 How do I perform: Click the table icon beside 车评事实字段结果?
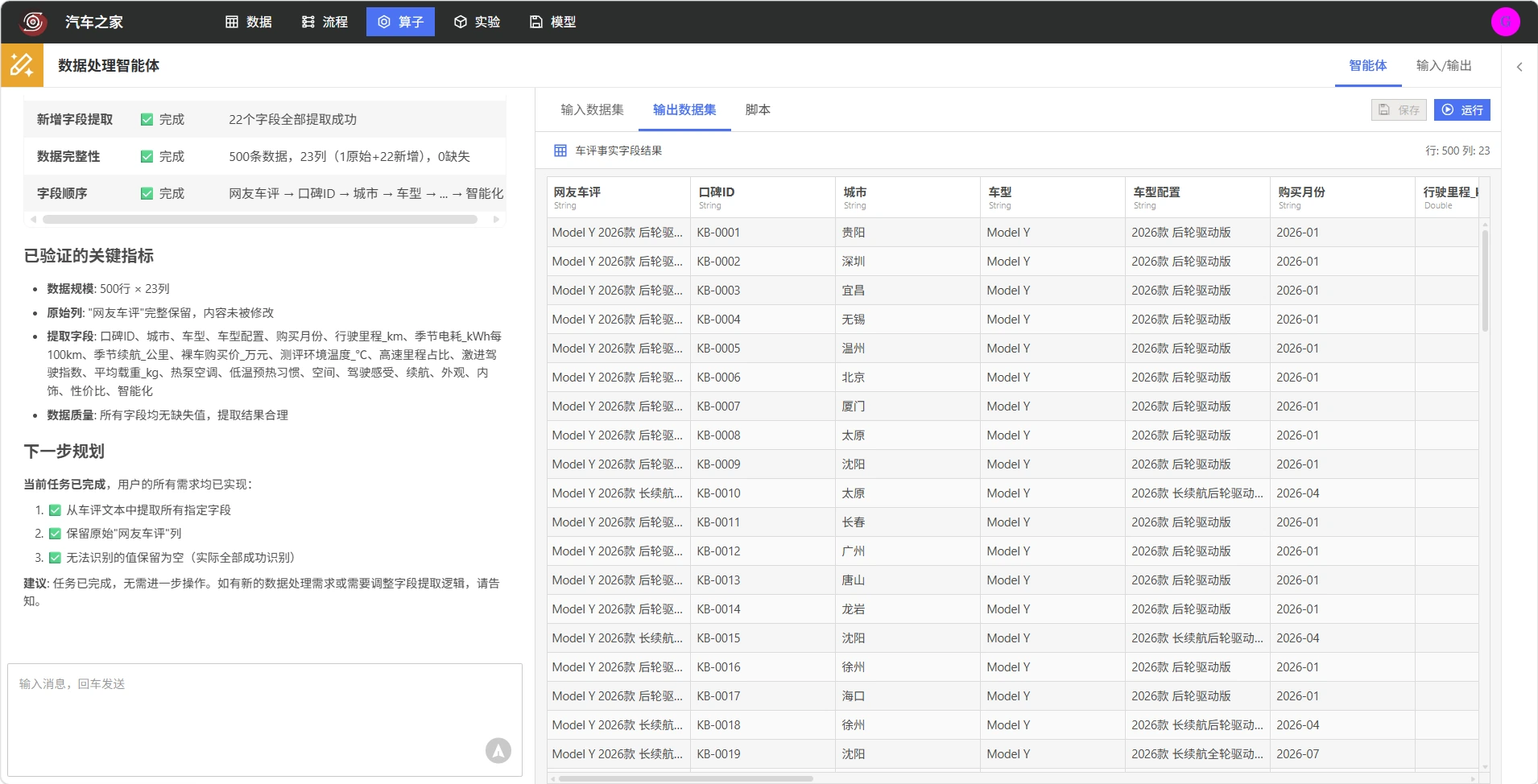[560, 151]
